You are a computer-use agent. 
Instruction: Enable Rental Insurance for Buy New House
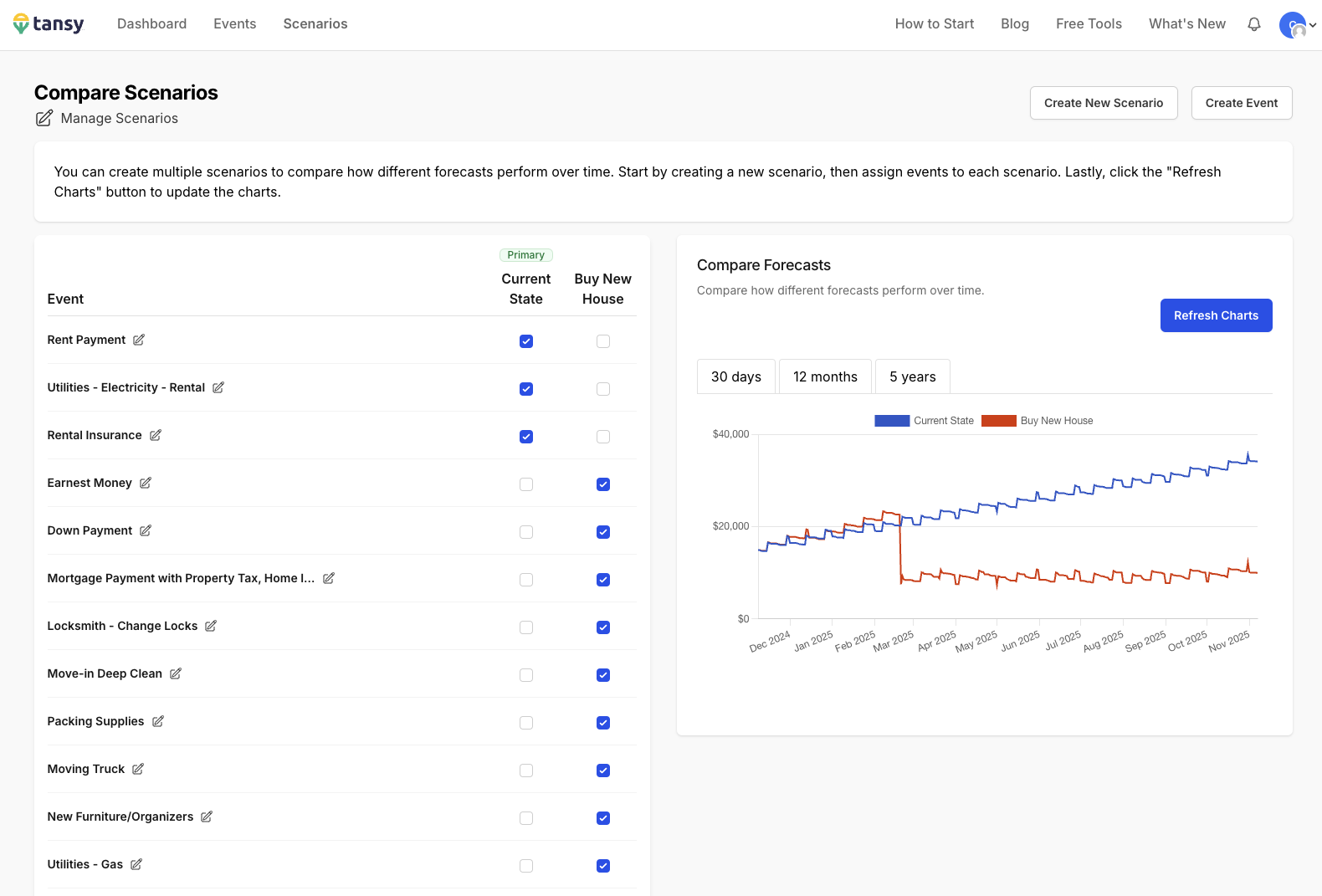point(603,437)
